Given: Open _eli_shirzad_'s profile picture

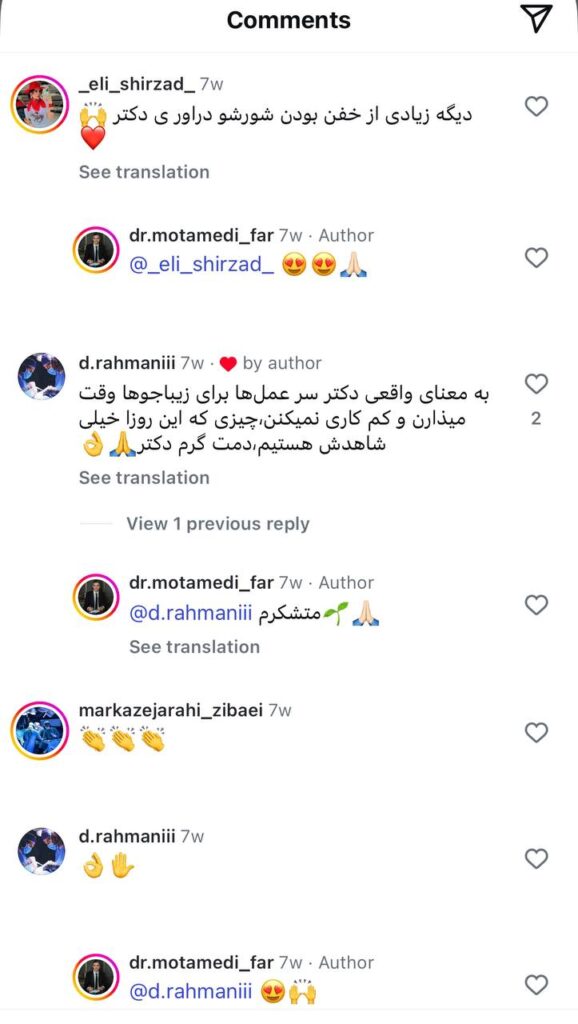Looking at the screenshot, I should click(x=40, y=104).
